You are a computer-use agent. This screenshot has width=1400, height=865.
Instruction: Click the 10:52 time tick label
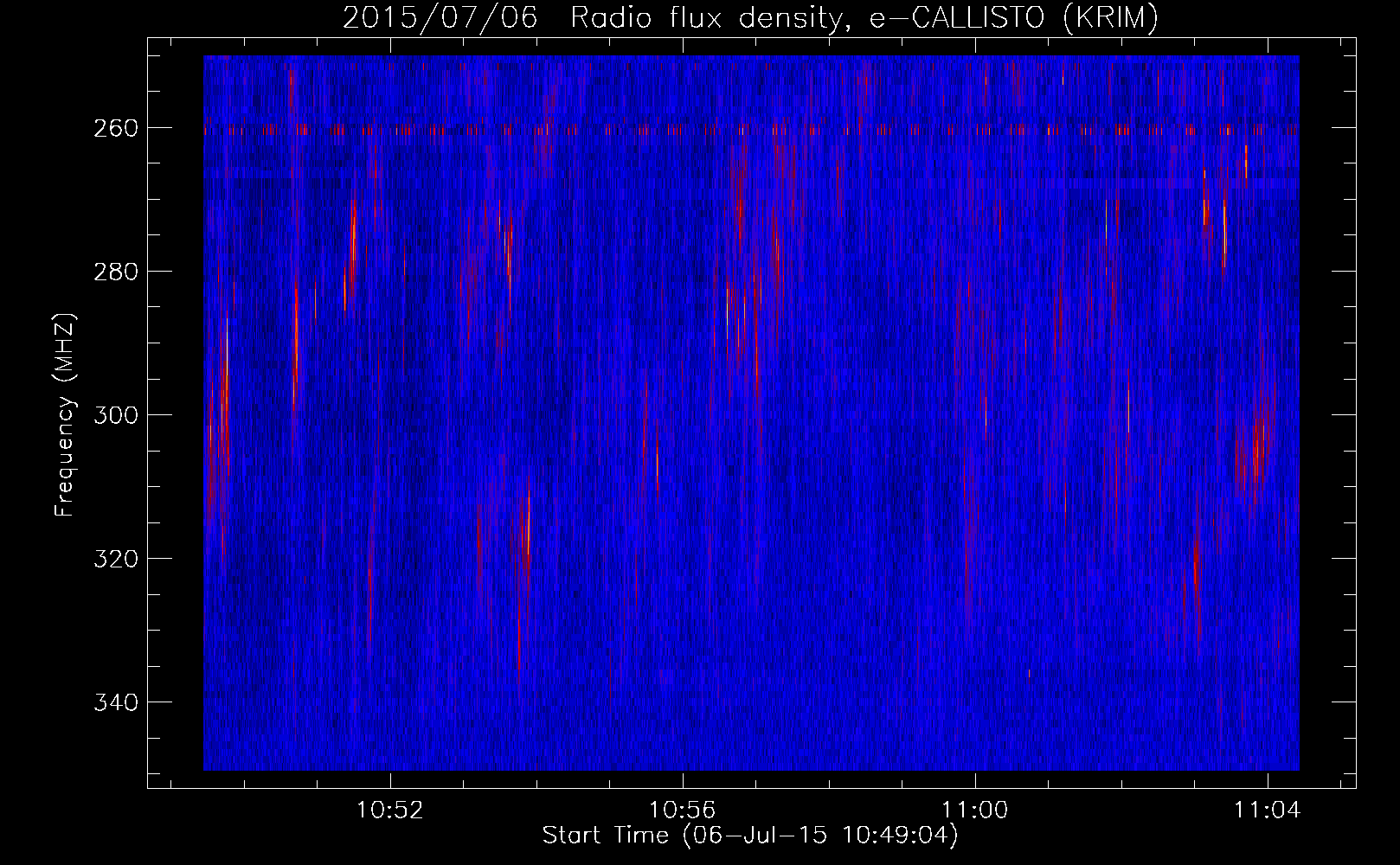(x=390, y=811)
